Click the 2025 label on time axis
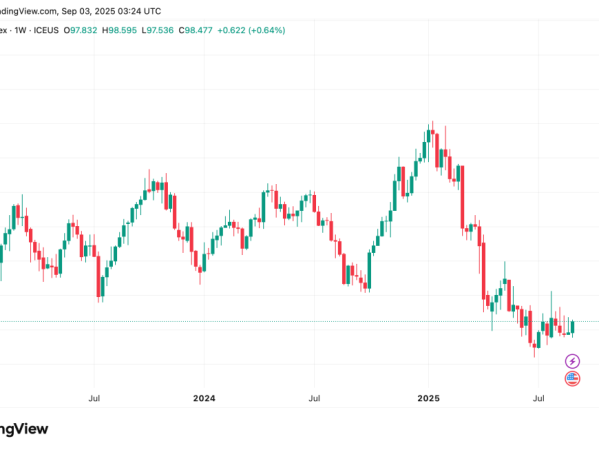This screenshot has width=599, height=450. pos(428,398)
